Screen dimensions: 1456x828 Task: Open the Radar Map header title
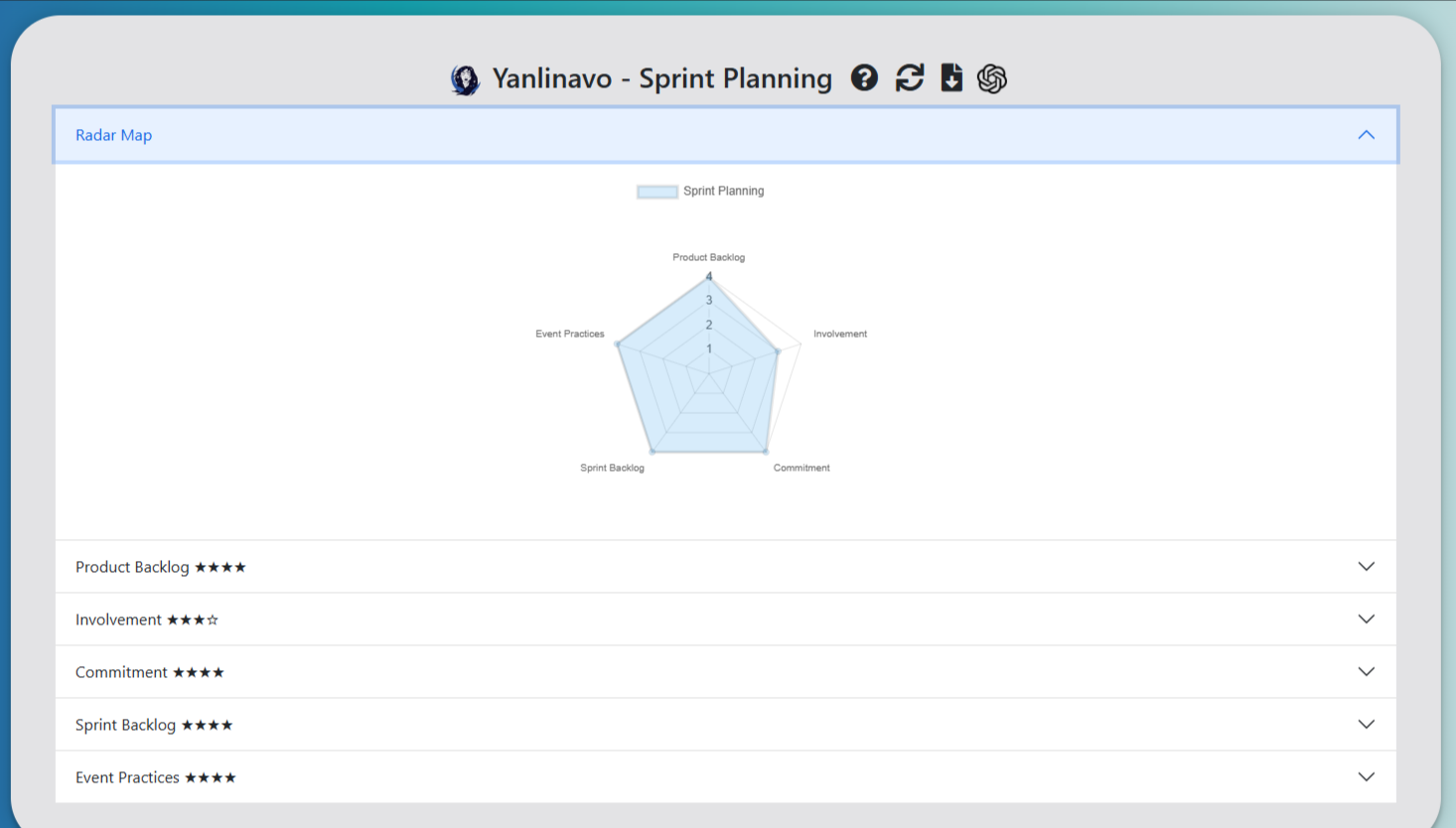point(114,135)
